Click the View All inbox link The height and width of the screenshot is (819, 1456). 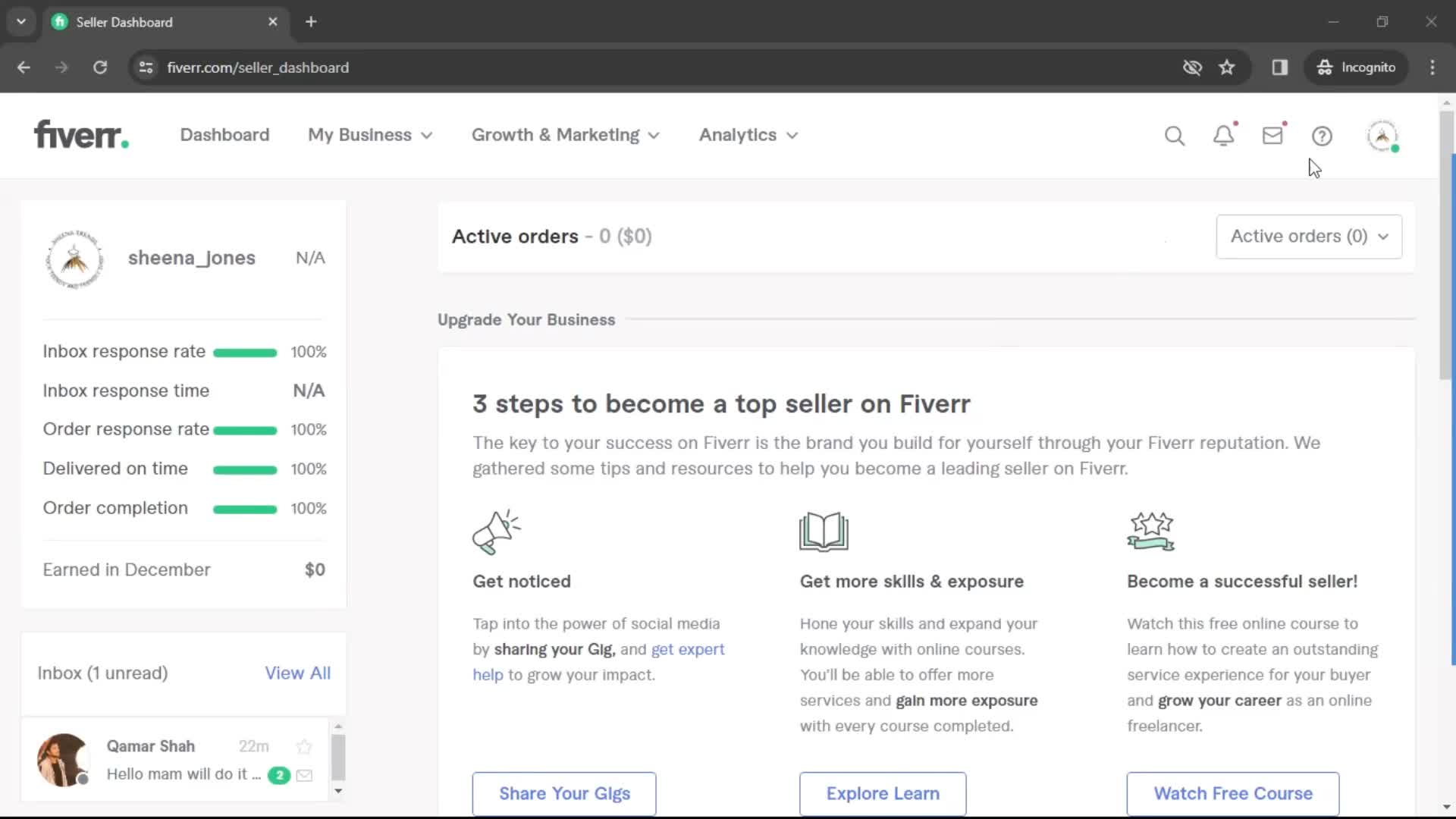(297, 673)
